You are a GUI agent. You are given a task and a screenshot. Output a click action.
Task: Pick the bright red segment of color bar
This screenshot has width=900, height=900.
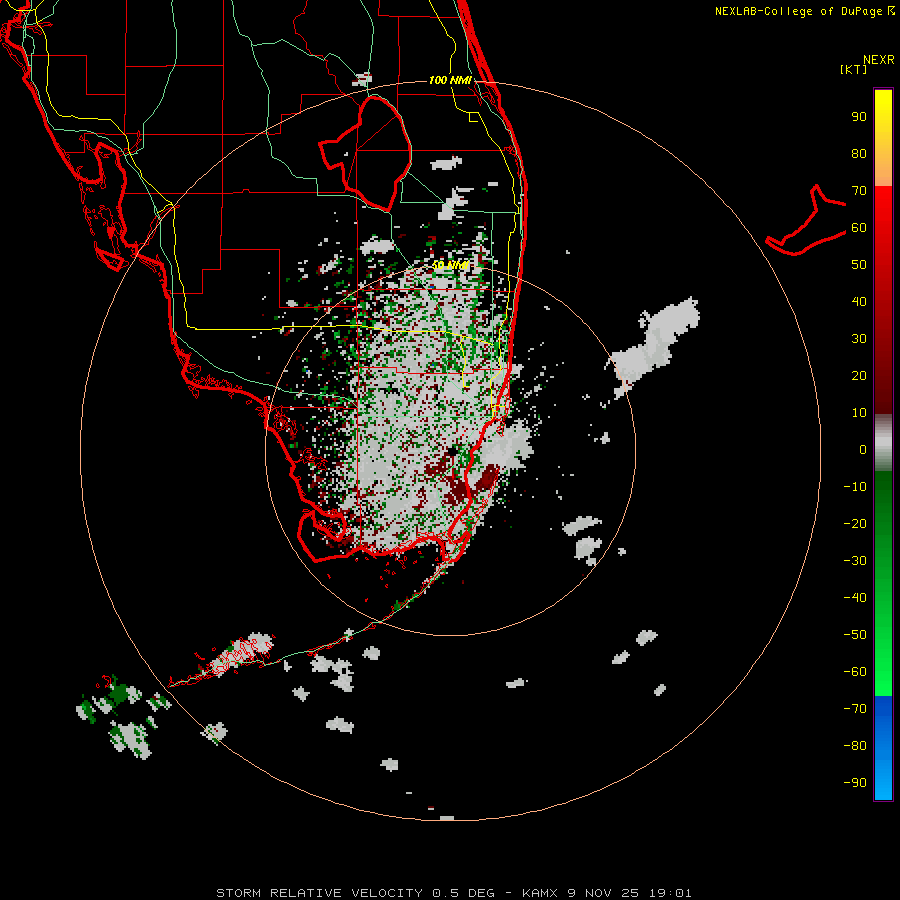tap(883, 210)
